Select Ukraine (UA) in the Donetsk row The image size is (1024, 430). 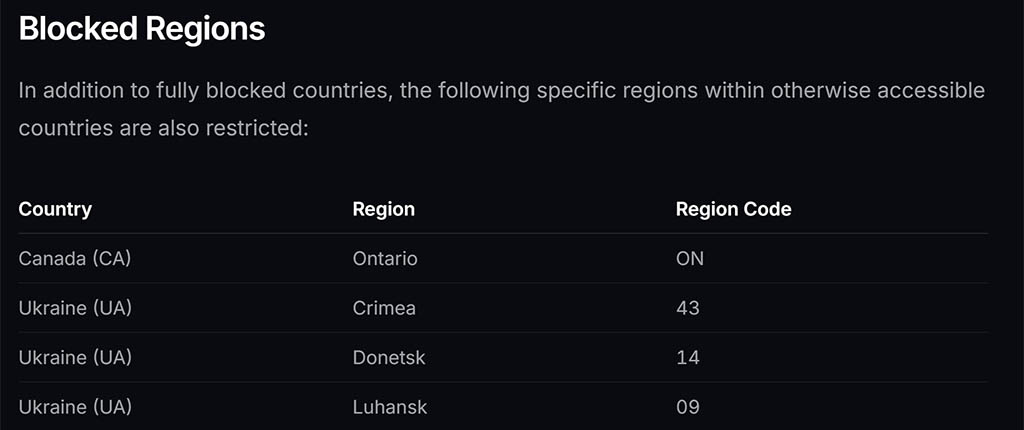point(75,357)
